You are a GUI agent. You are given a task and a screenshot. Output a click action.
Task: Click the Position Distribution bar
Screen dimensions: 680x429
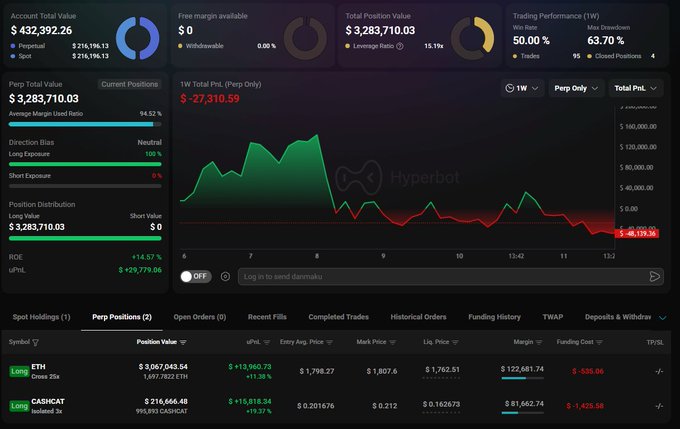pos(85,238)
